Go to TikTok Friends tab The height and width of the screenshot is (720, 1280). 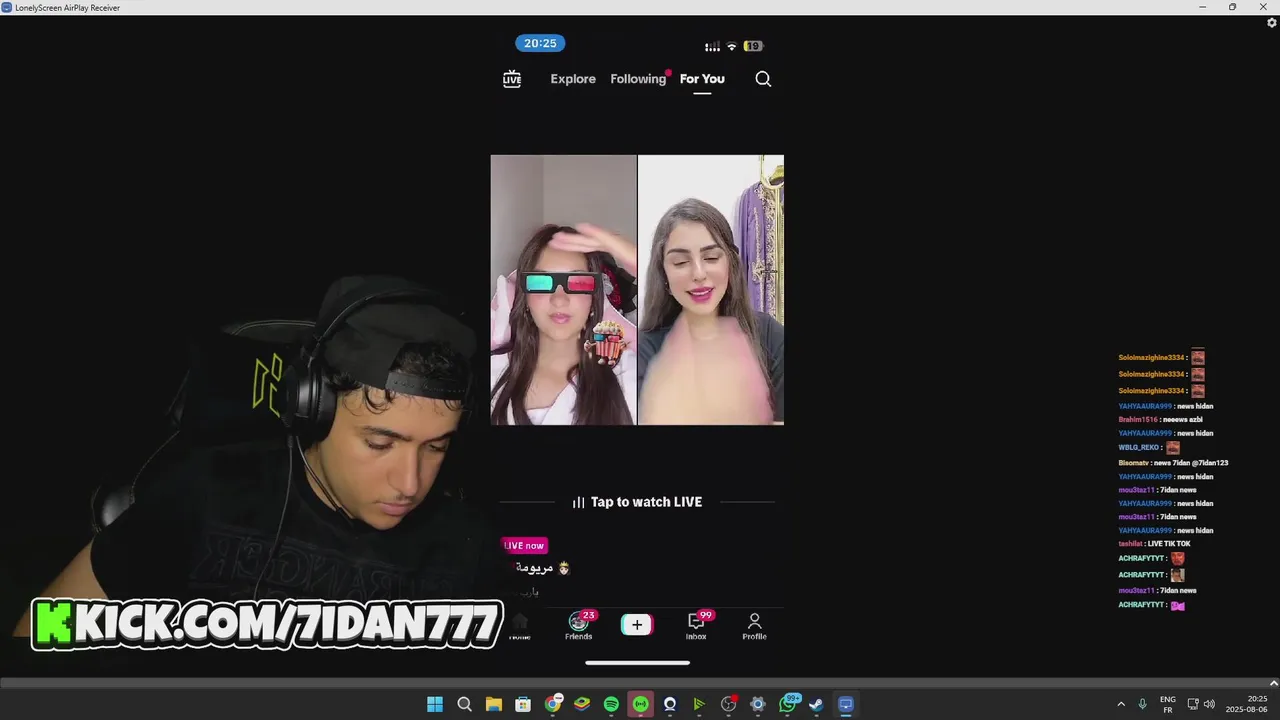578,626
